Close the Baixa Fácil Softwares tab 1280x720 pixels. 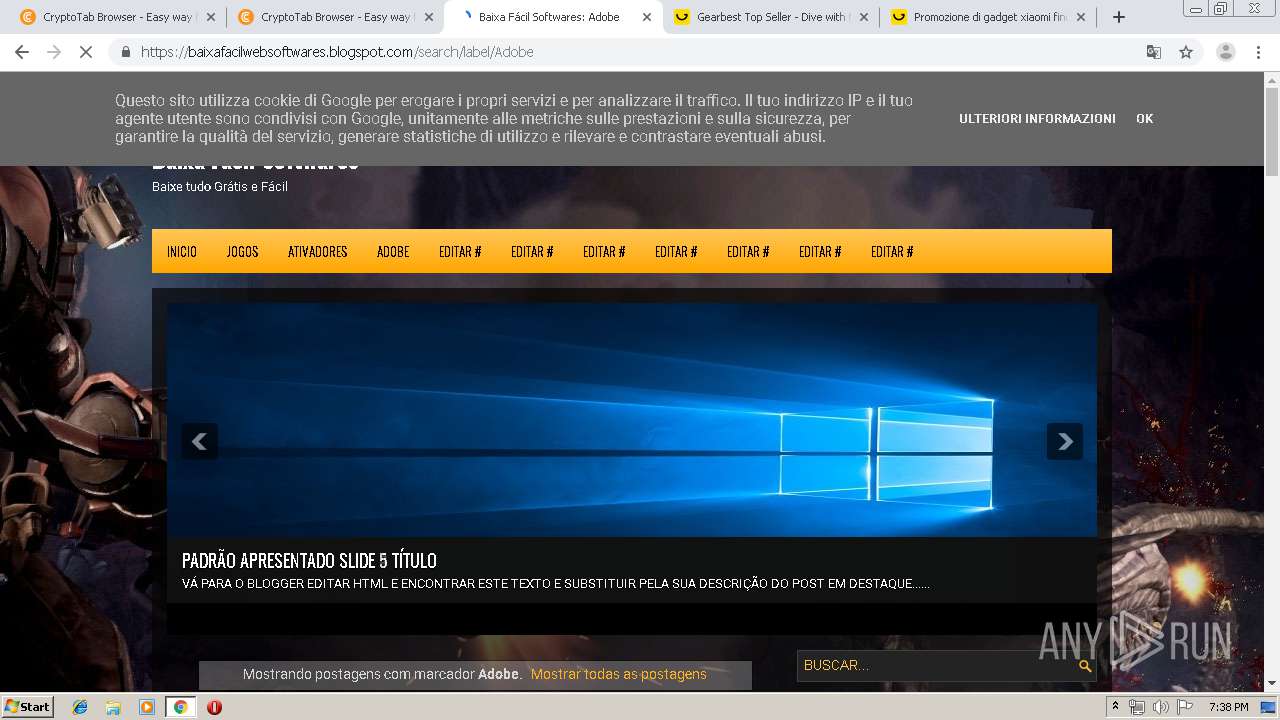point(647,17)
